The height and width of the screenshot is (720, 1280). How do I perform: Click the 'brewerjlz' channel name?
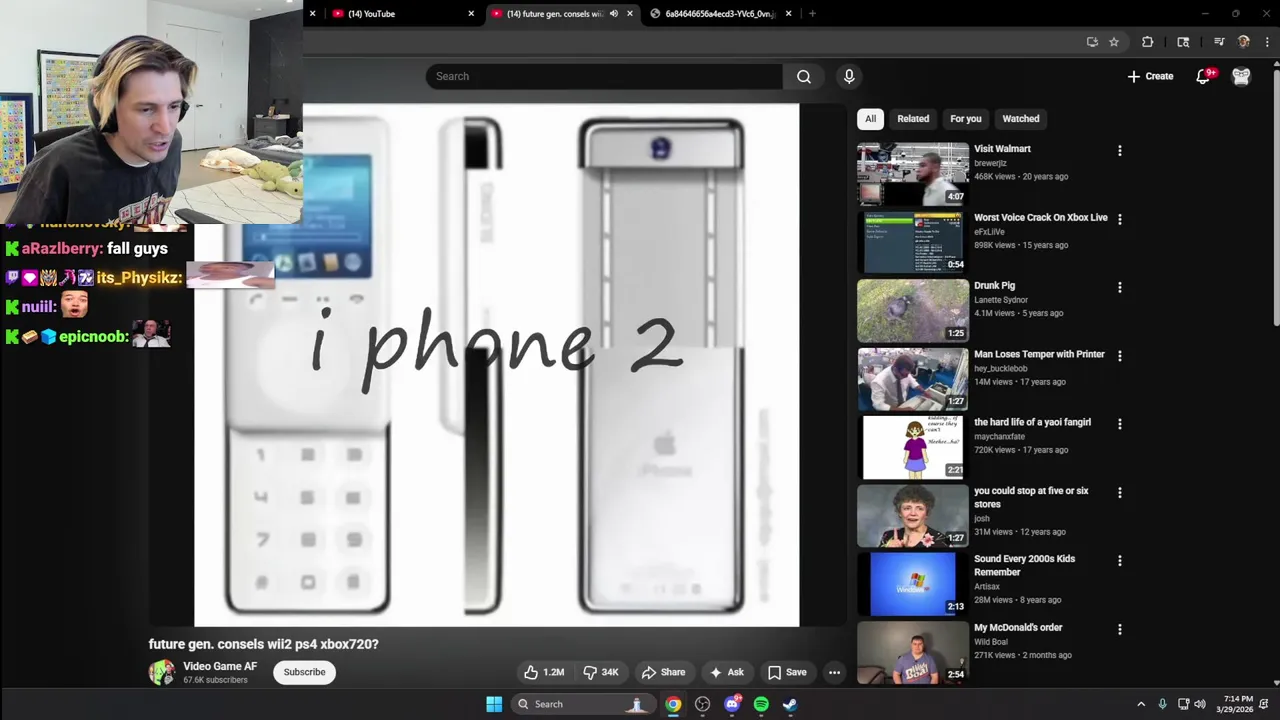pyautogui.click(x=990, y=163)
